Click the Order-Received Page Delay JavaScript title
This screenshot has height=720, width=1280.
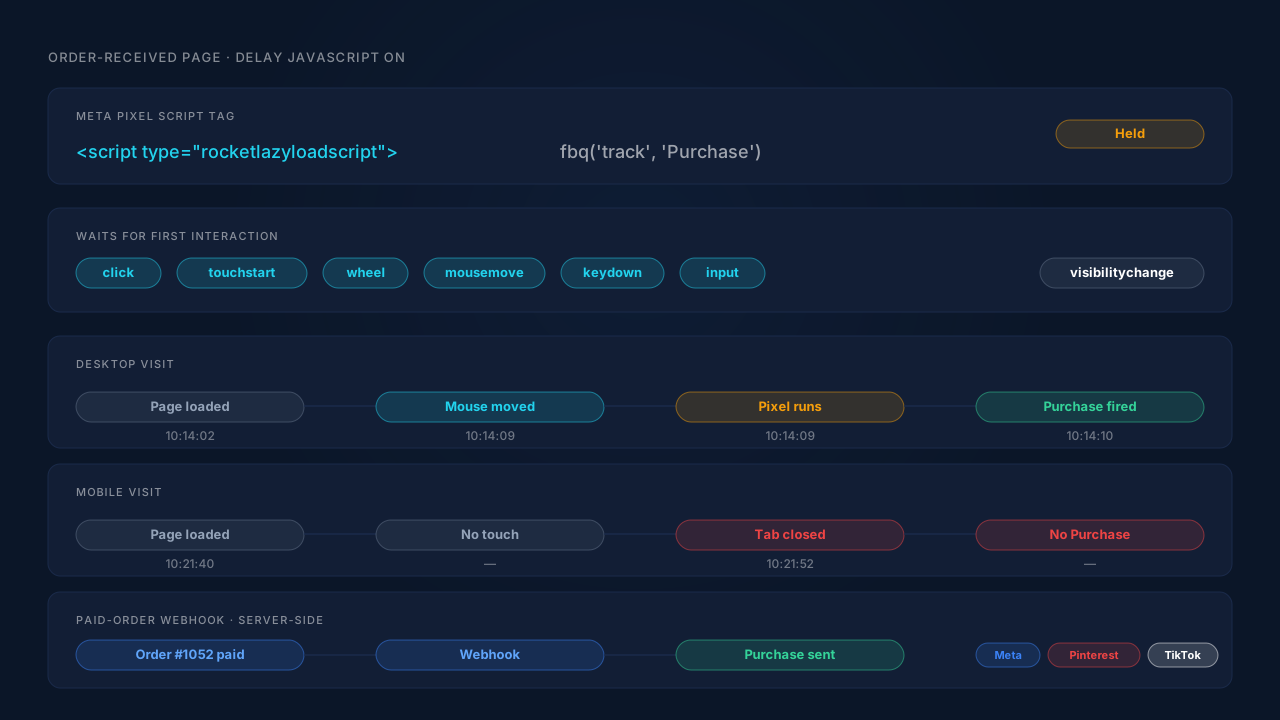coord(227,58)
